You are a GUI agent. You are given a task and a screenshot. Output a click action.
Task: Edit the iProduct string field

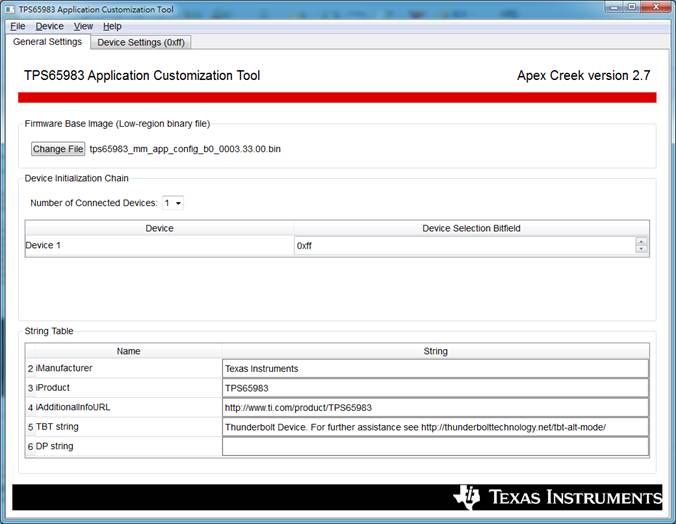tap(435, 388)
